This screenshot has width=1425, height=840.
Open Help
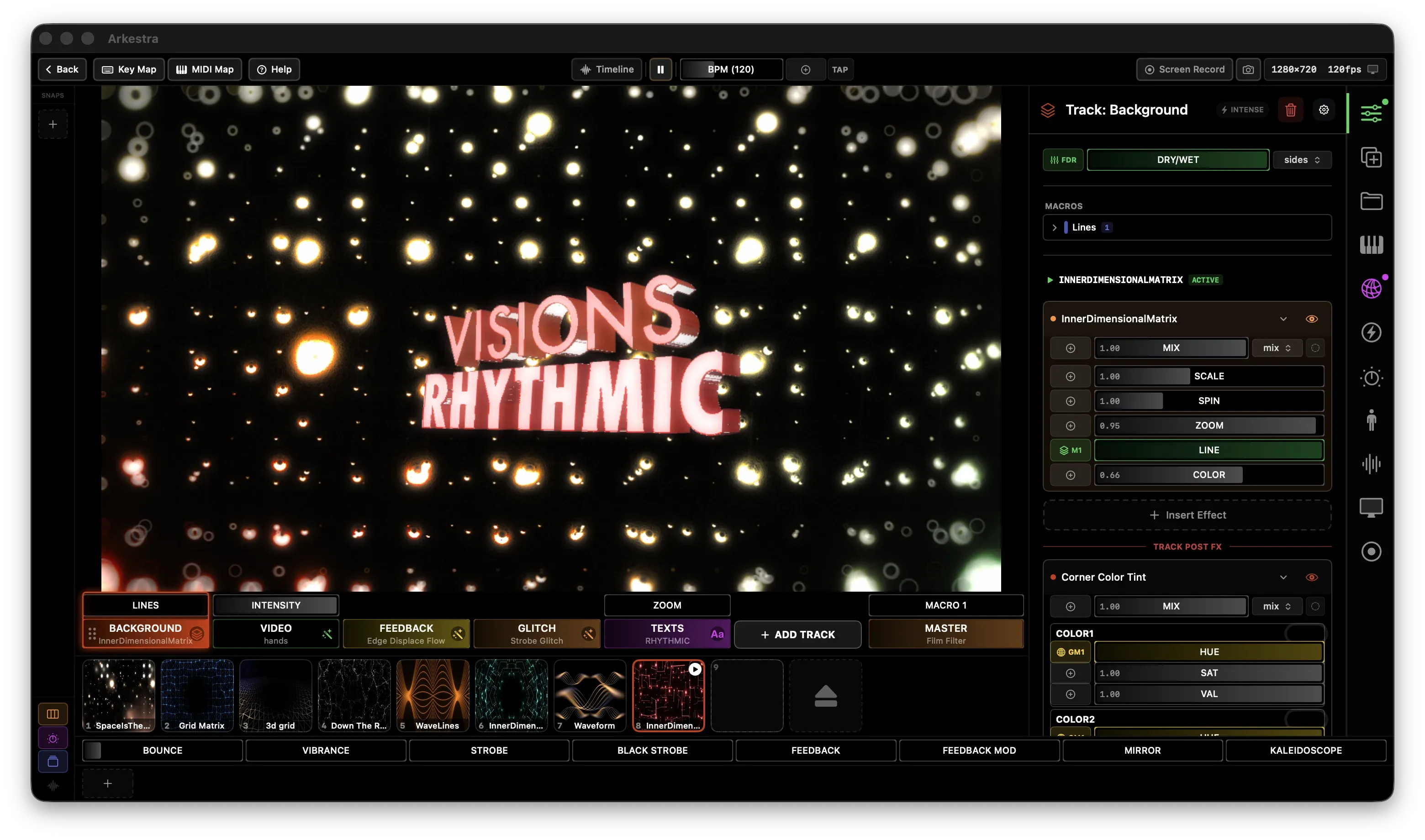(x=274, y=70)
